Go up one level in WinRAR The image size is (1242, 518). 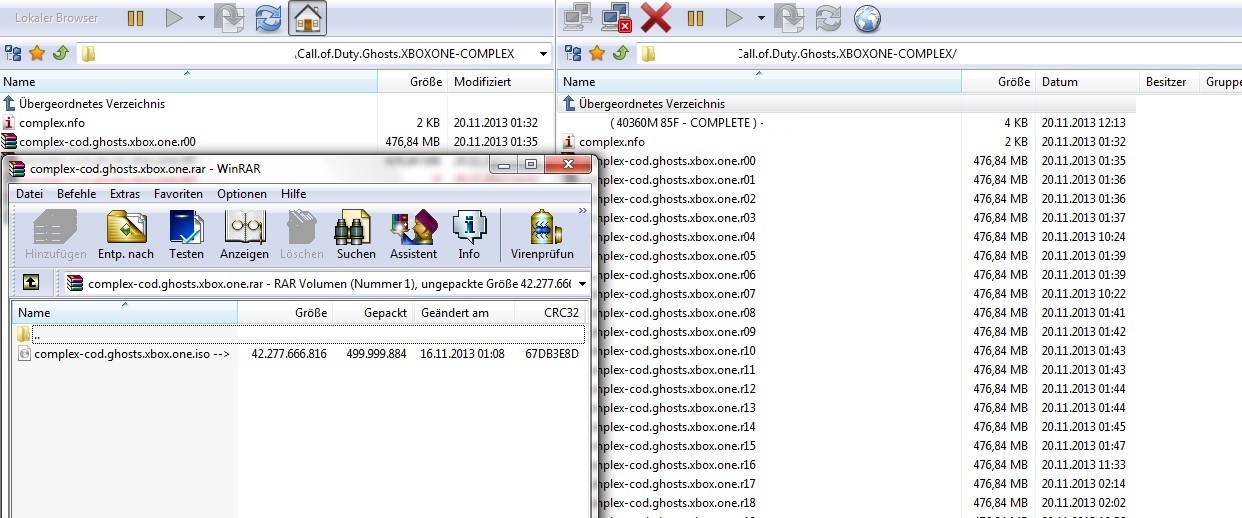point(31,284)
